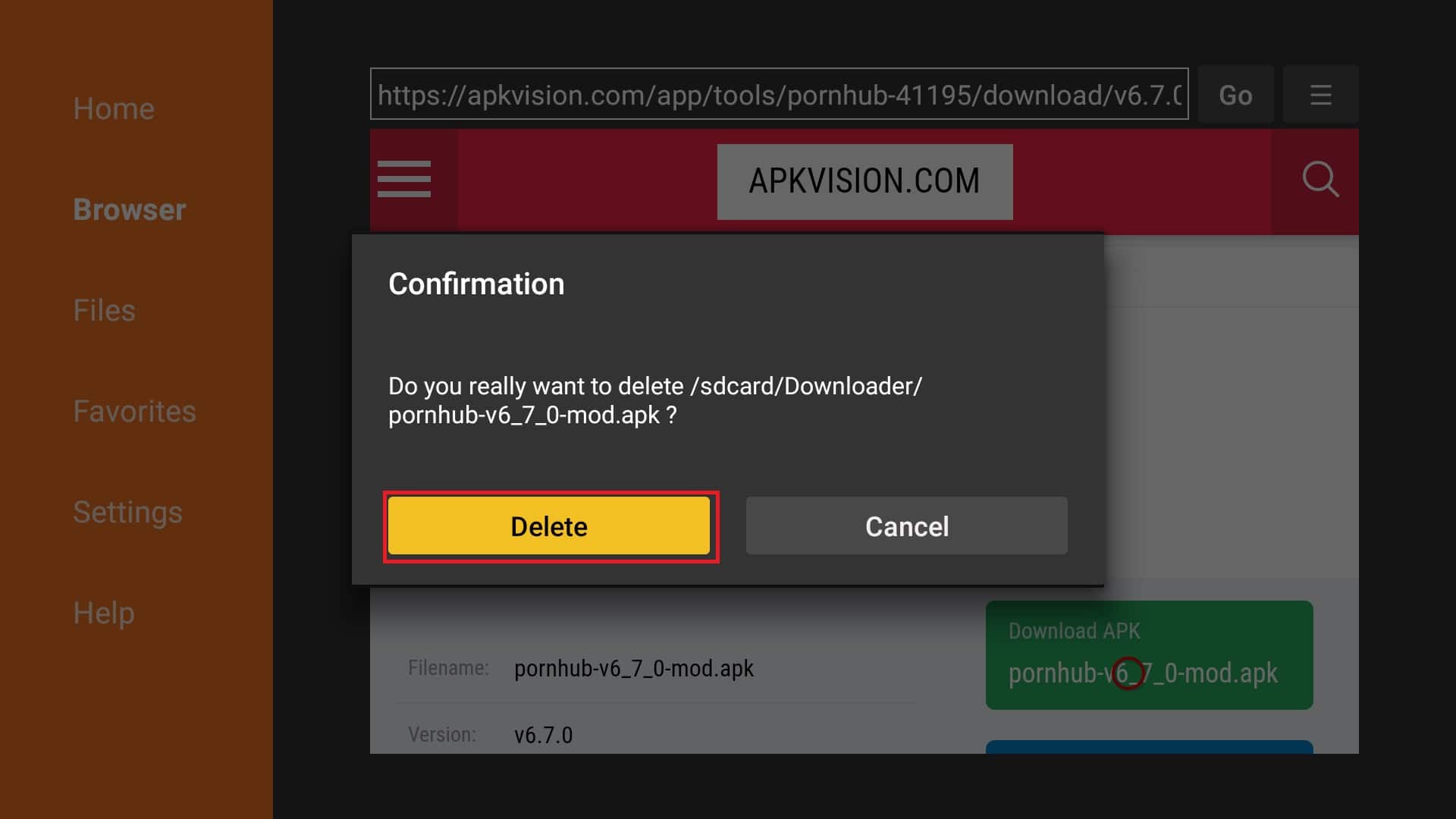The height and width of the screenshot is (819, 1456).
Task: Click the green Download APK button
Action: coord(1149,655)
